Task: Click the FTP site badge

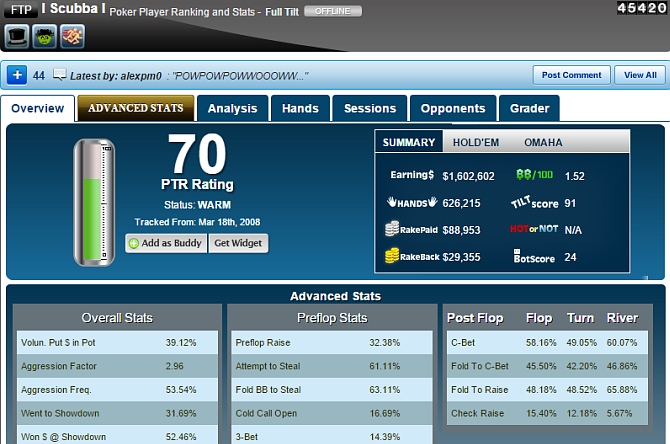Action: [21, 9]
